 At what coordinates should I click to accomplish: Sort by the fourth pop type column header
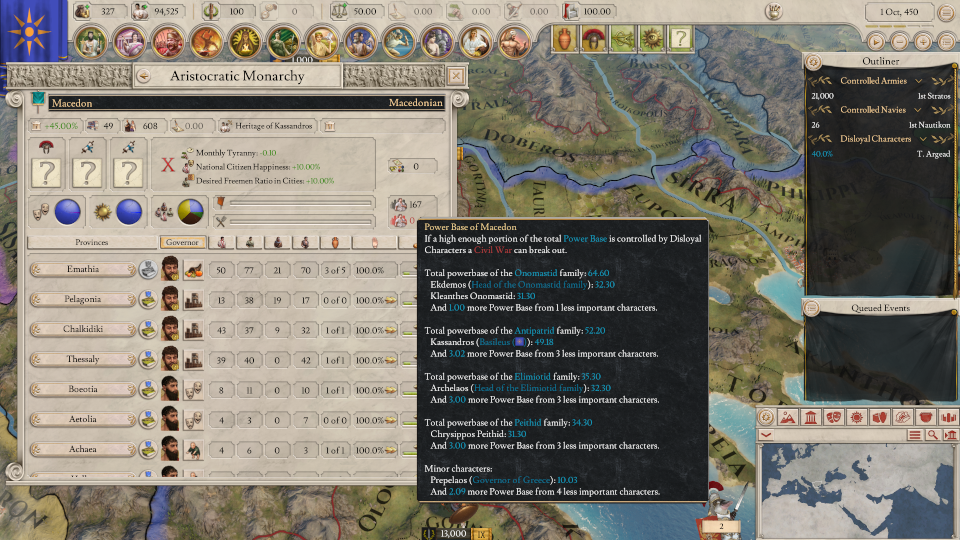pos(306,242)
